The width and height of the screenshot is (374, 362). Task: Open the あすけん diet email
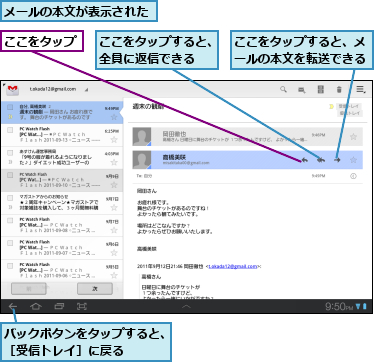point(62,158)
